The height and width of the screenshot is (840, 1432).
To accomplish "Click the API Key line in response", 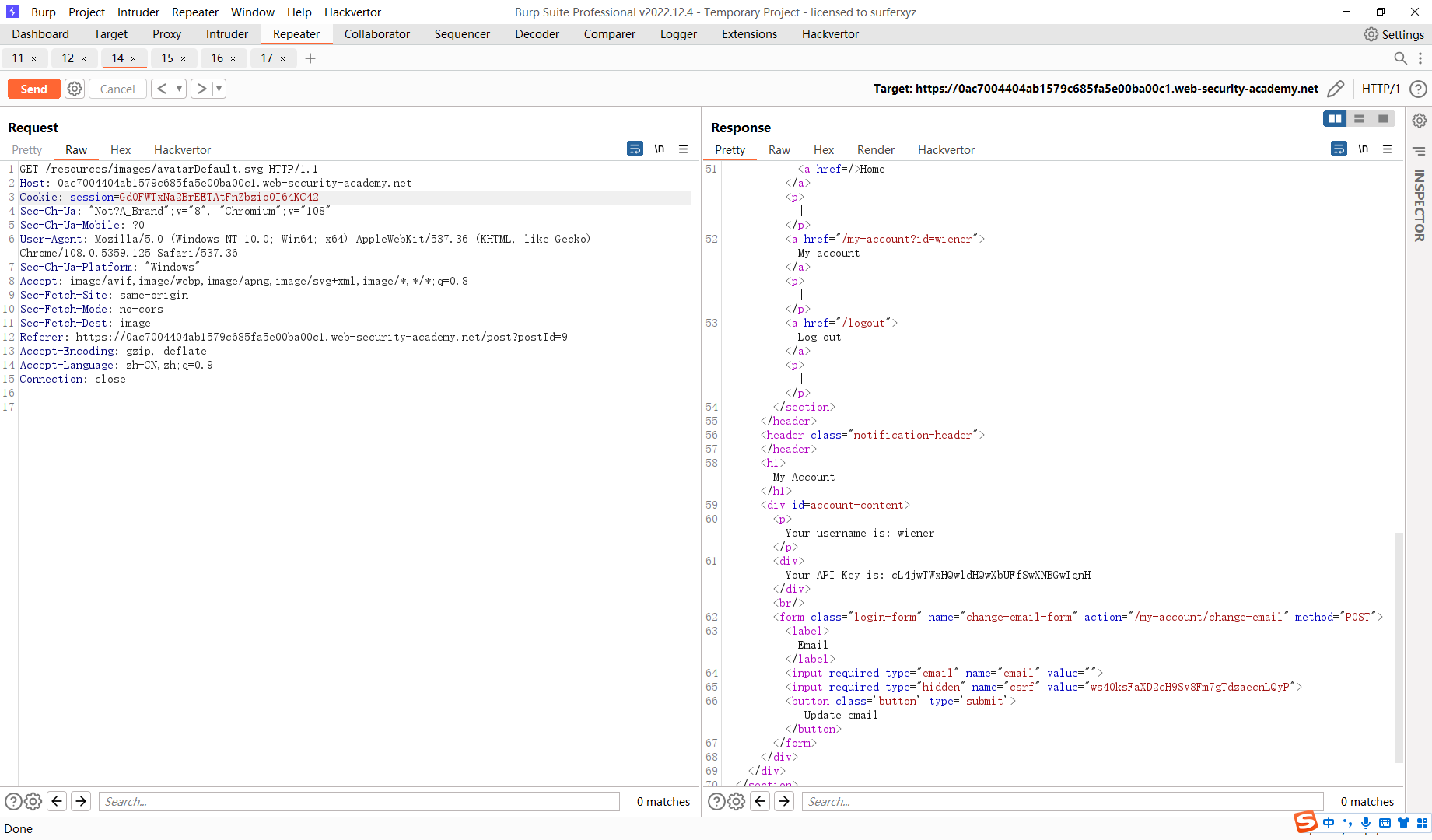I will [937, 575].
